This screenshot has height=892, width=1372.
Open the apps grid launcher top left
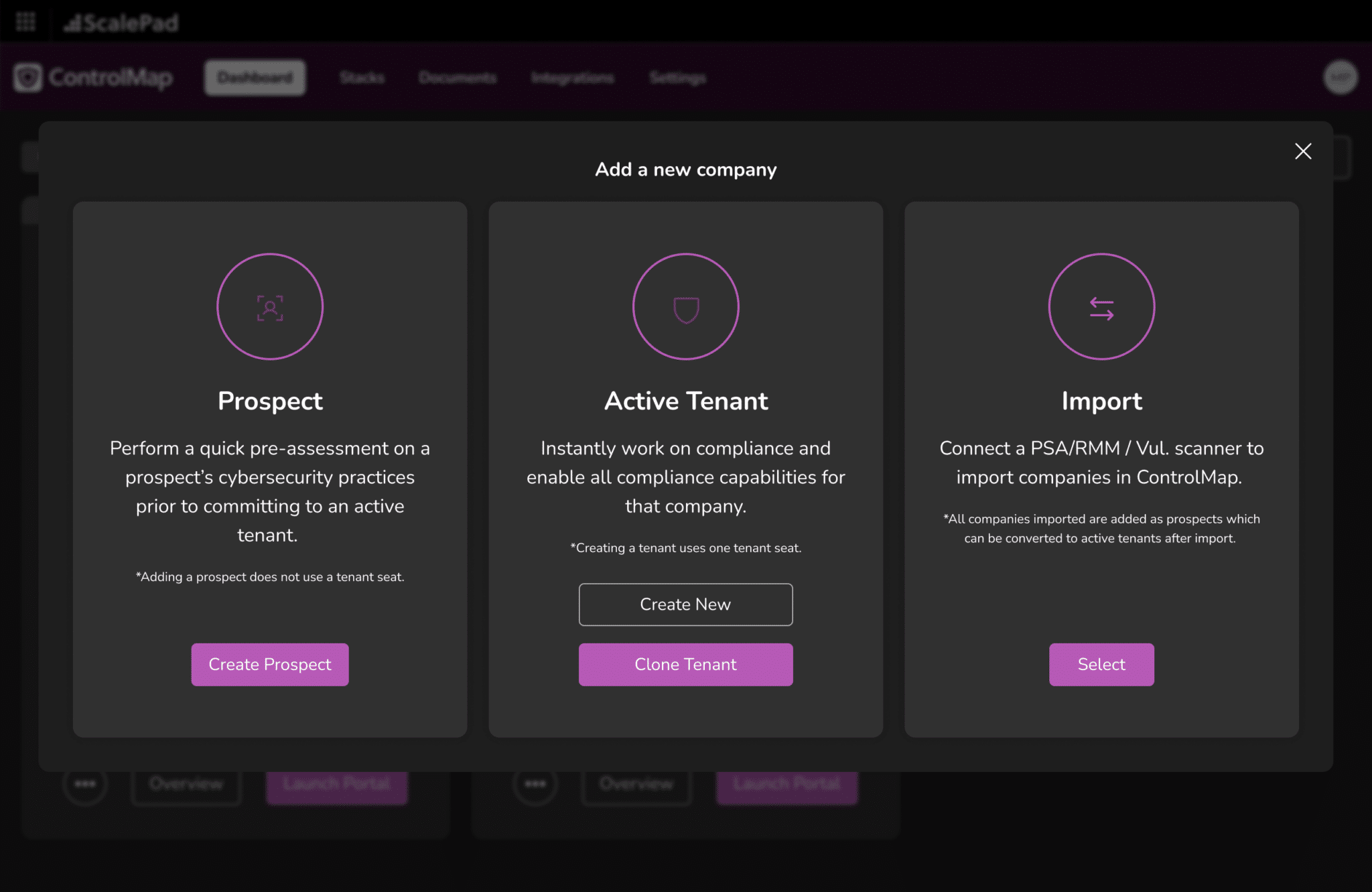coord(25,22)
